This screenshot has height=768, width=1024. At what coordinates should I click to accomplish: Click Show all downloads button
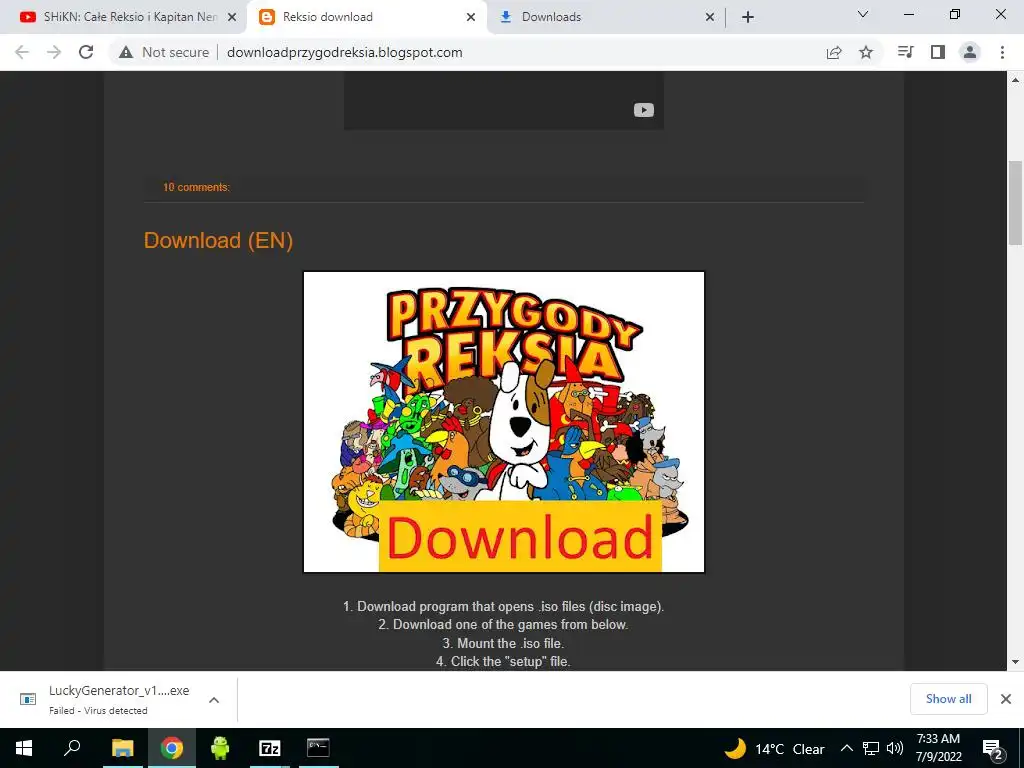point(948,699)
